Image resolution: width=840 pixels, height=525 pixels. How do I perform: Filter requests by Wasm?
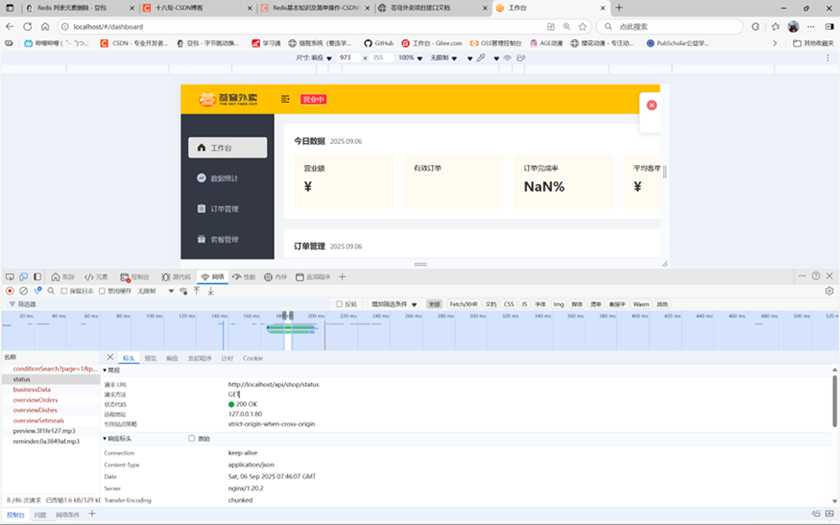pos(641,304)
